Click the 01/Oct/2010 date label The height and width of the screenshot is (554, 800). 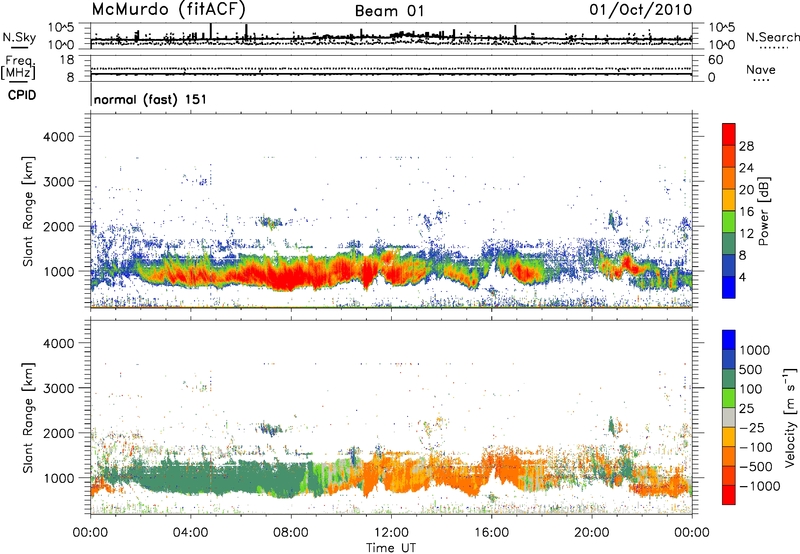tap(640, 10)
